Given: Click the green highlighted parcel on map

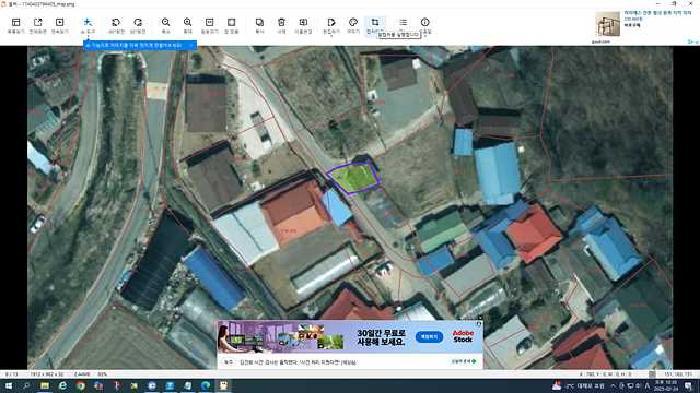Looking at the screenshot, I should click(x=354, y=178).
